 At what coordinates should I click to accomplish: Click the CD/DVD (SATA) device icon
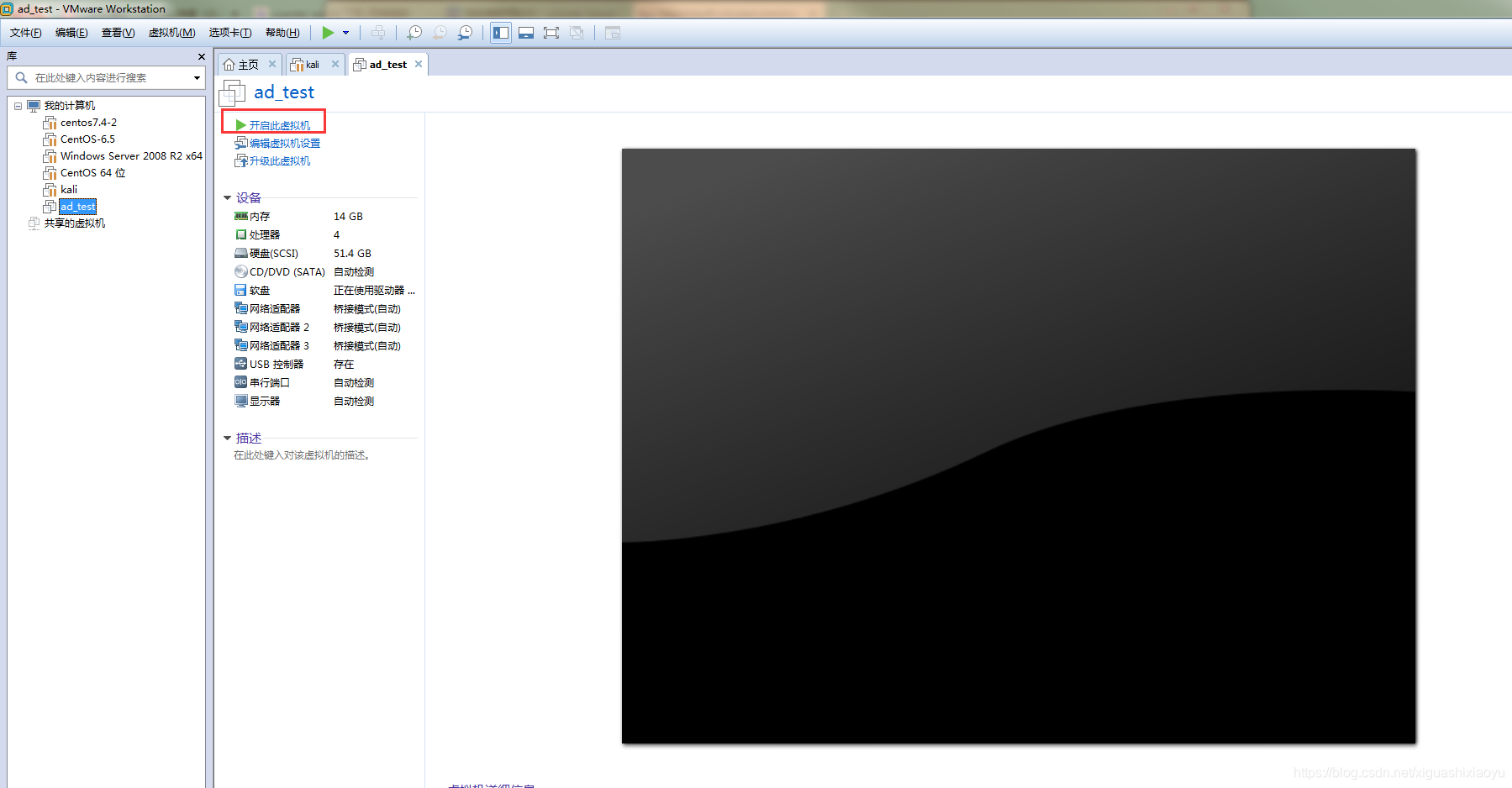(x=241, y=272)
